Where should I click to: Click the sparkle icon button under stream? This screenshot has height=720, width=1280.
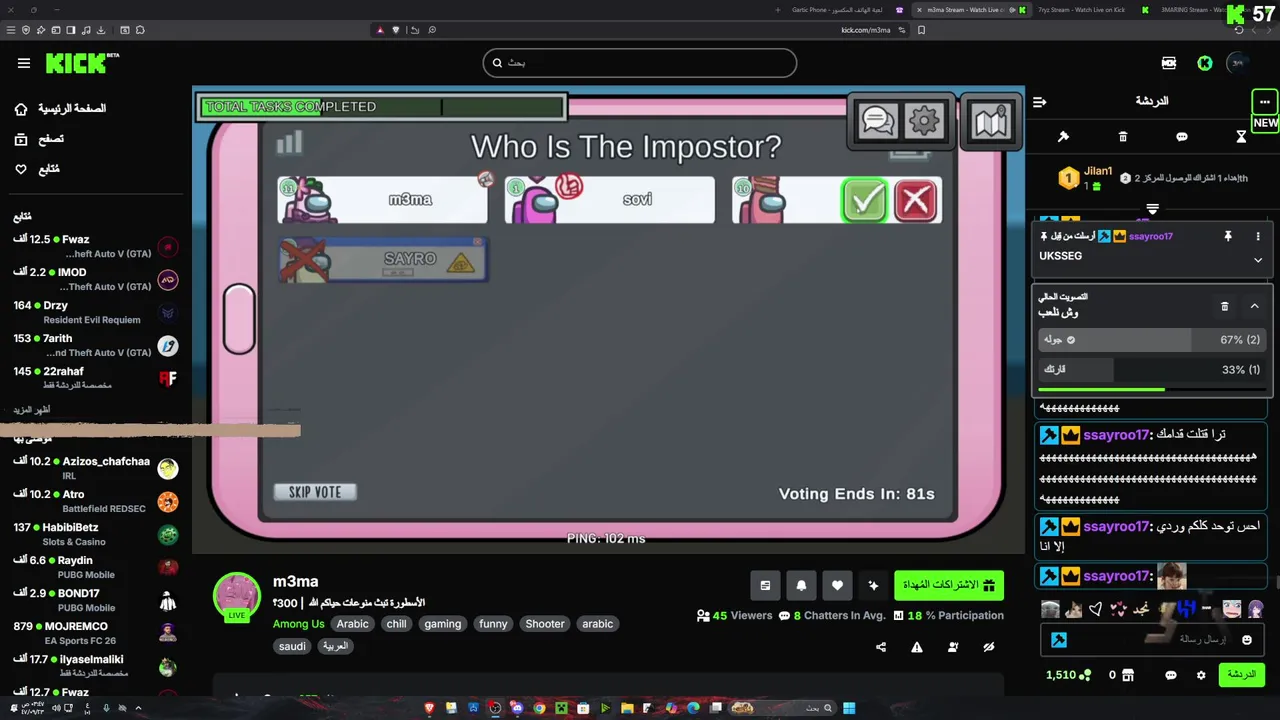873,585
